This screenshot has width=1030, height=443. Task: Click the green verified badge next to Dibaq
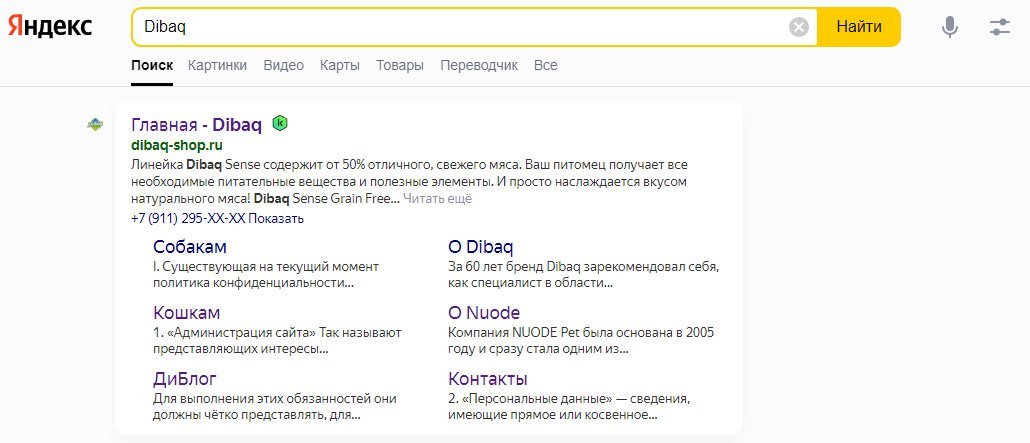pyautogui.click(x=280, y=123)
